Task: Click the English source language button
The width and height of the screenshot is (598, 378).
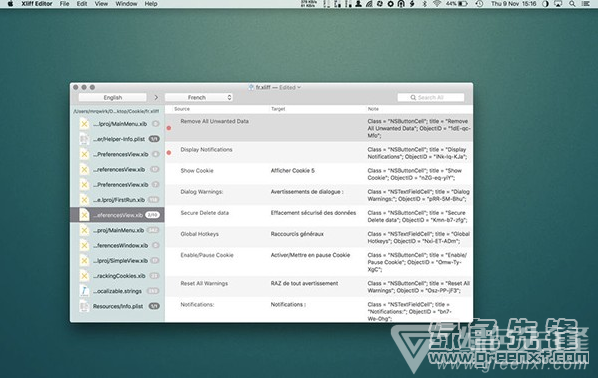Action: point(113,98)
